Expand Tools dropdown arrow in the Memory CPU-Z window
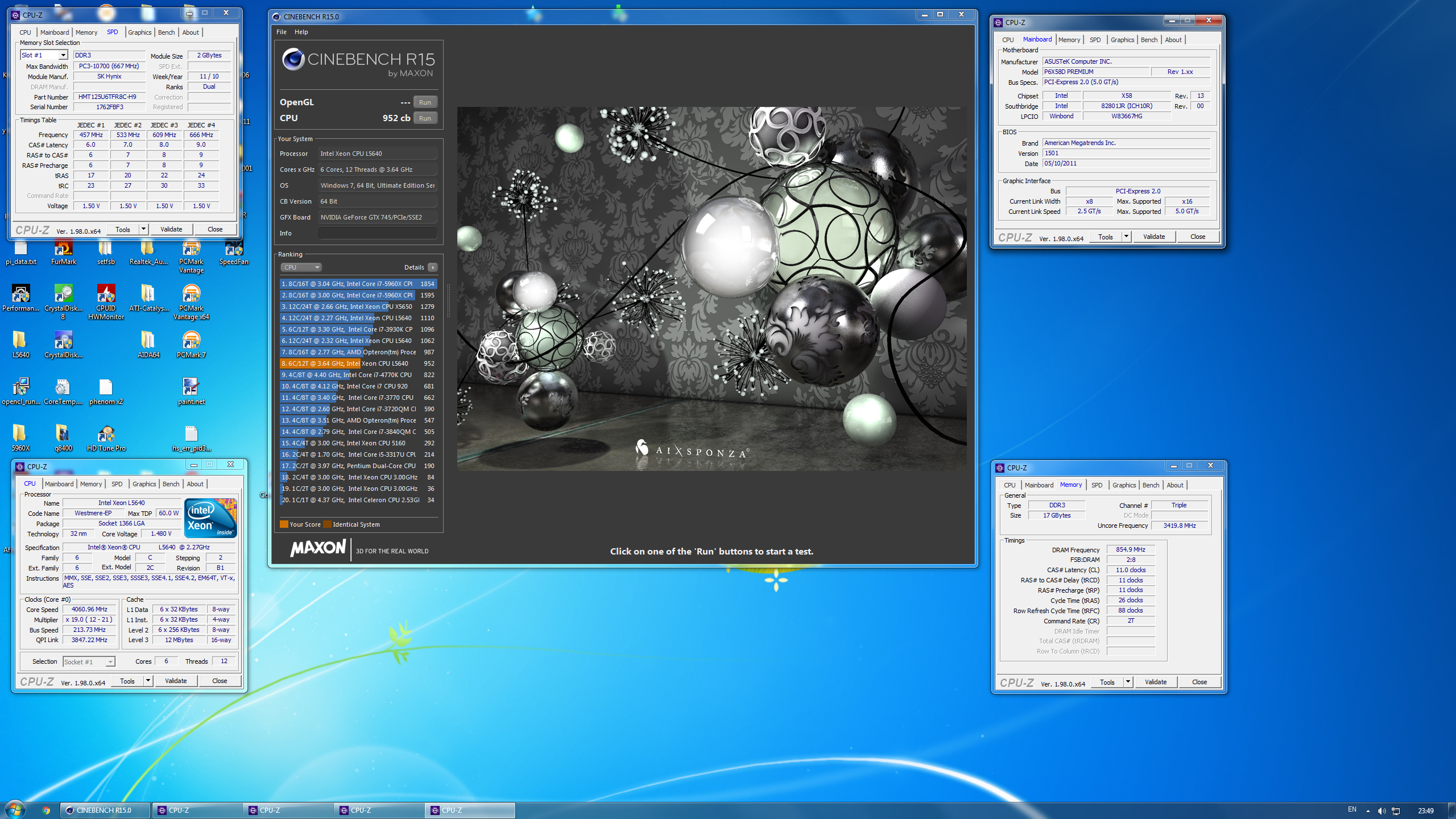 point(1128,682)
